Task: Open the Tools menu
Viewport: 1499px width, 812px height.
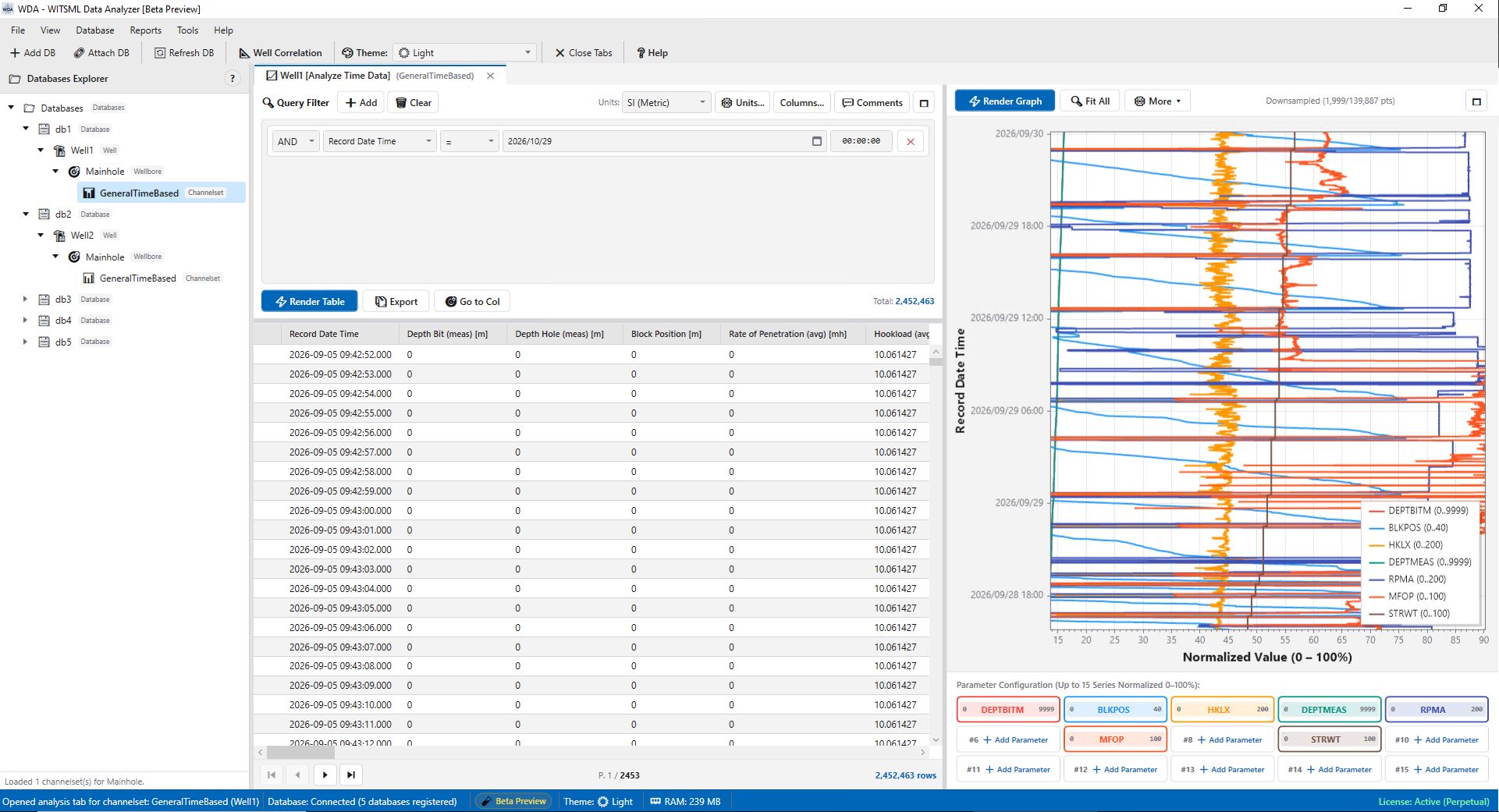Action: coord(187,30)
